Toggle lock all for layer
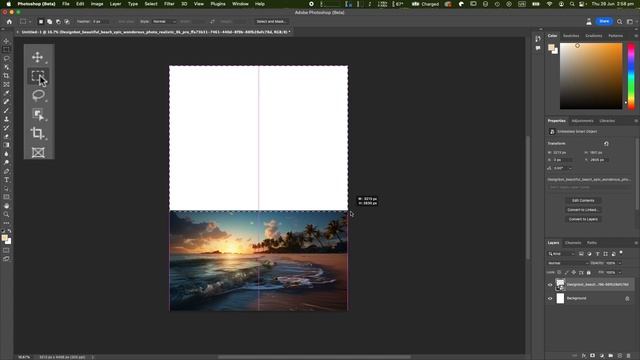The height and width of the screenshot is (360, 640). 589,272
